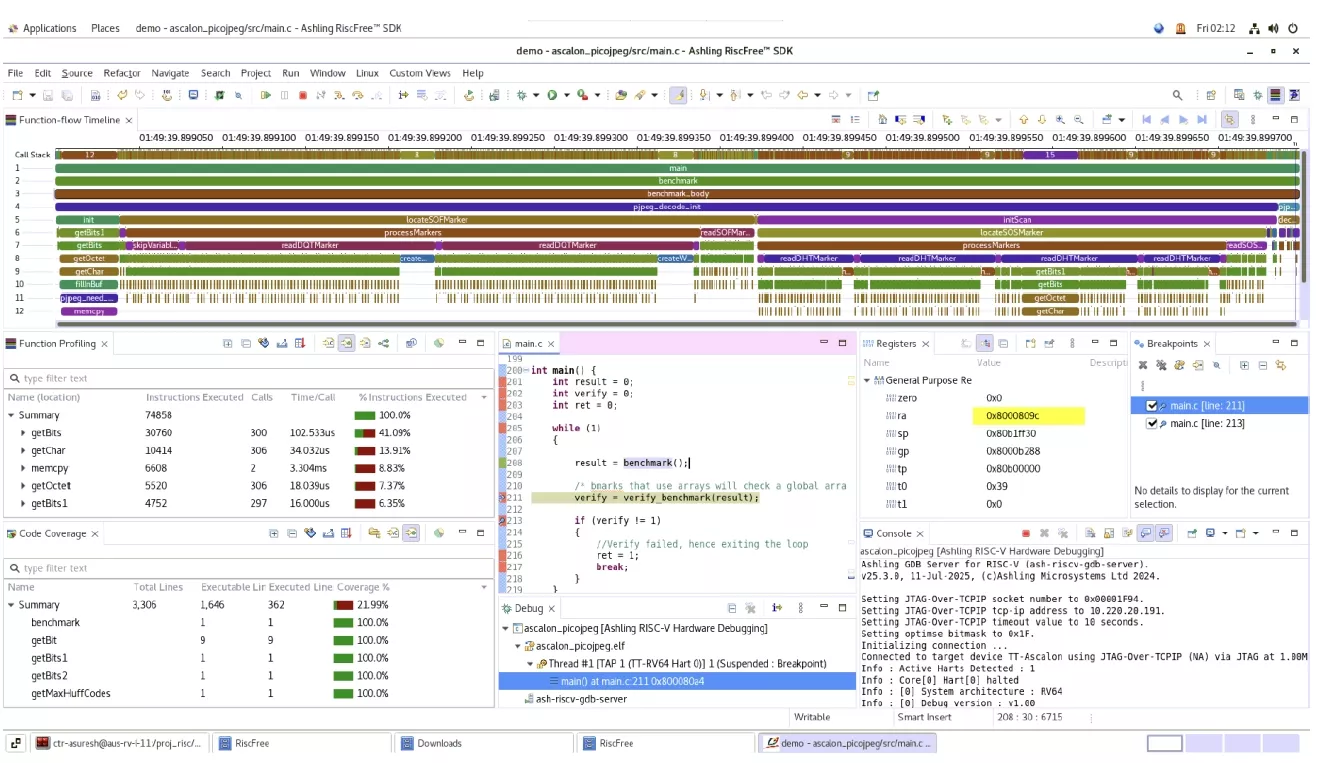Switch to the main.c editor tab
This screenshot has height=763, width=1319.
point(528,343)
